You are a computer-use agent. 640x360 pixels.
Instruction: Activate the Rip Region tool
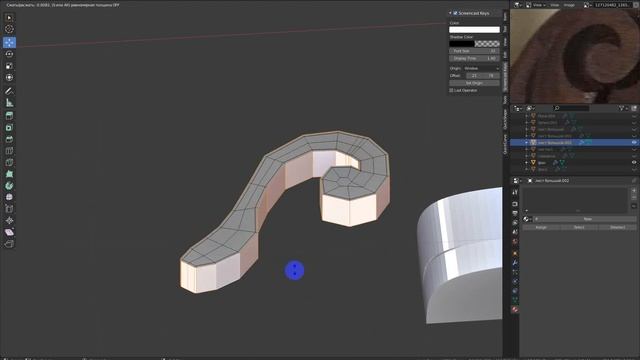tap(9, 244)
